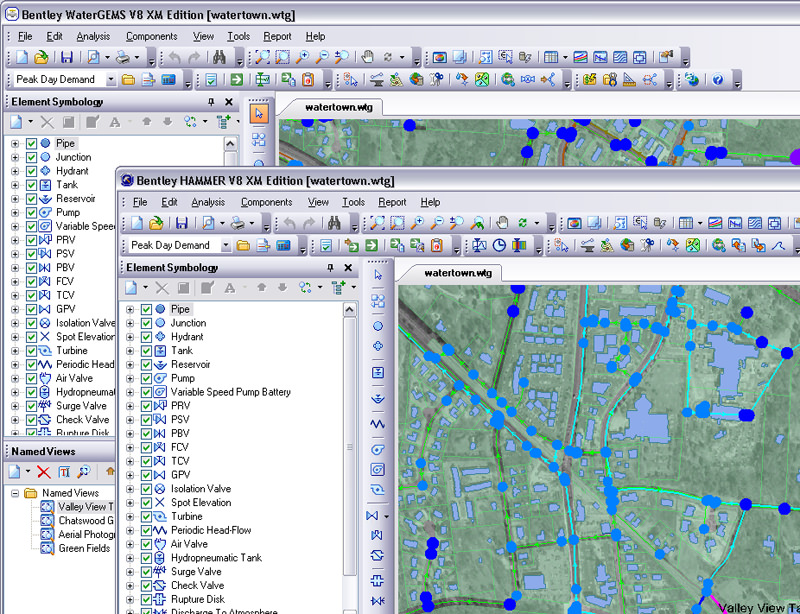Select watertown.wtg tab in HAMMER window
Screen dimensions: 800x614
click(x=458, y=273)
